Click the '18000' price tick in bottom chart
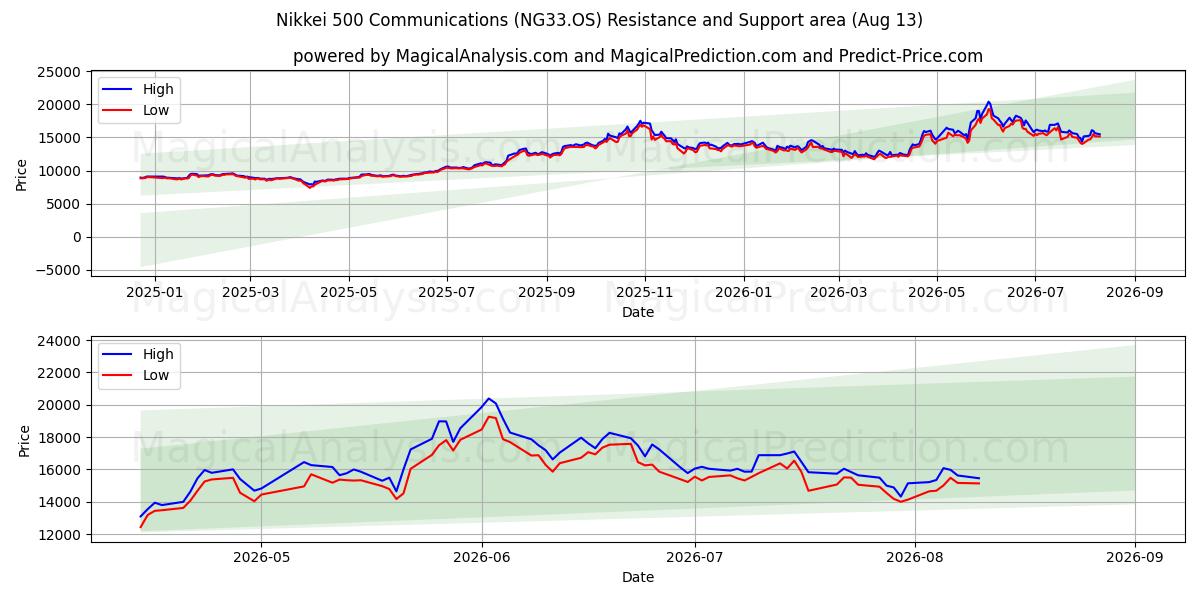The image size is (1200, 600). pos(60,438)
